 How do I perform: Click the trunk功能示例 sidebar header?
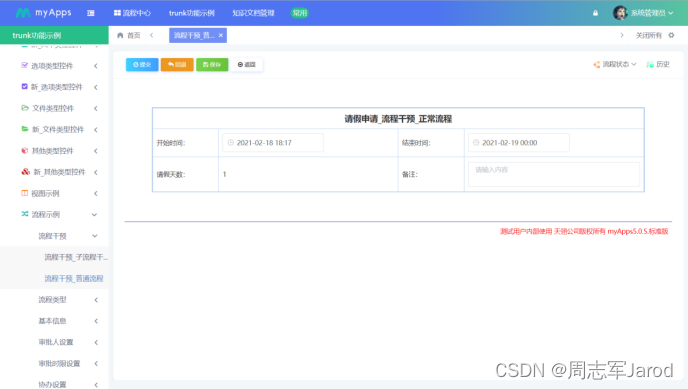tap(54, 35)
